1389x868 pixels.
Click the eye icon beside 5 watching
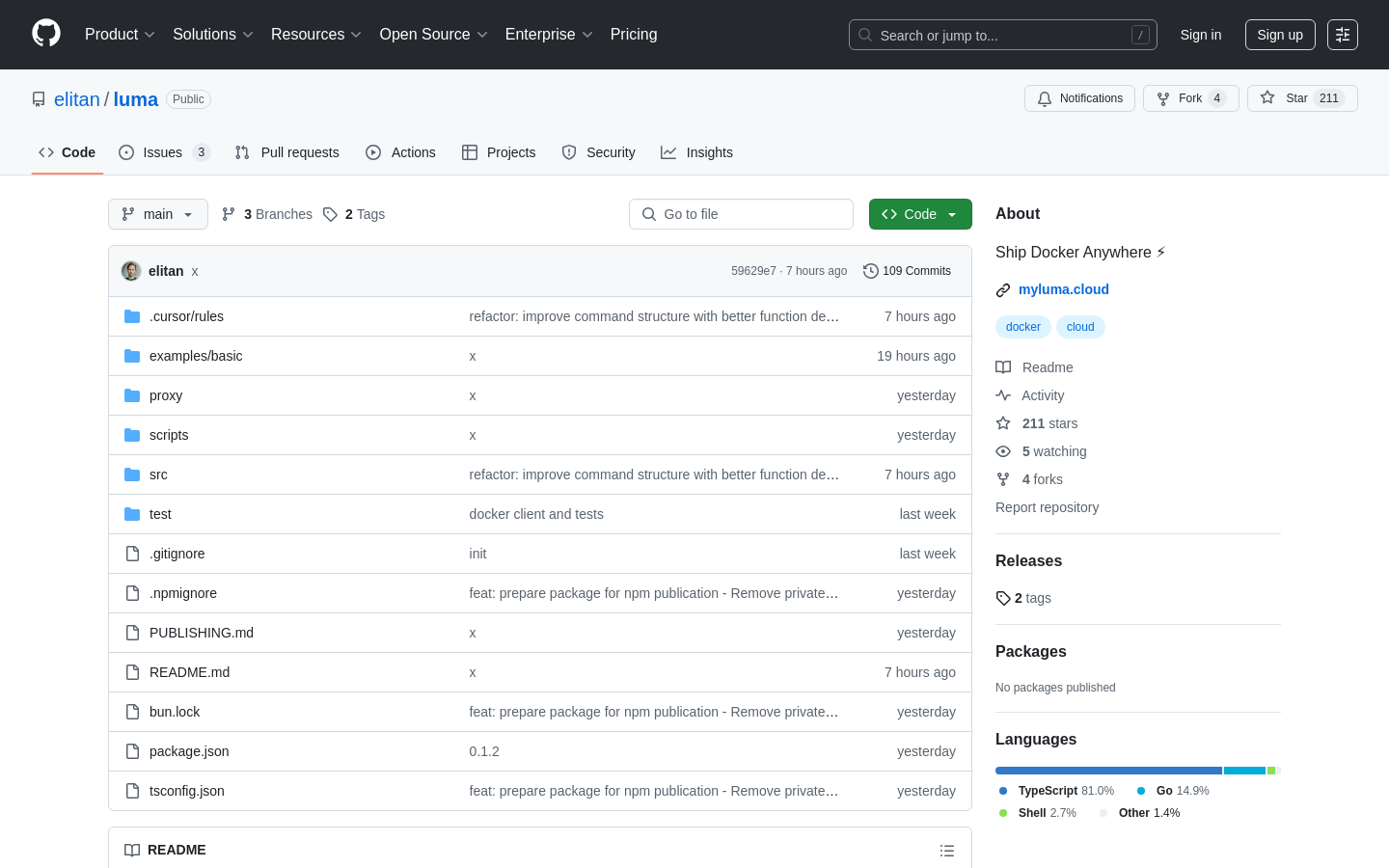coord(1003,451)
